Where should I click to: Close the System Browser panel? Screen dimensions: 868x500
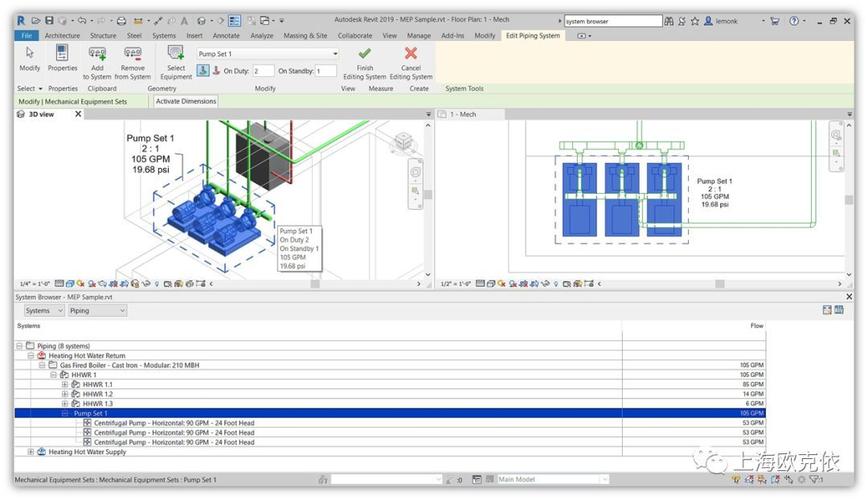pyautogui.click(x=849, y=297)
